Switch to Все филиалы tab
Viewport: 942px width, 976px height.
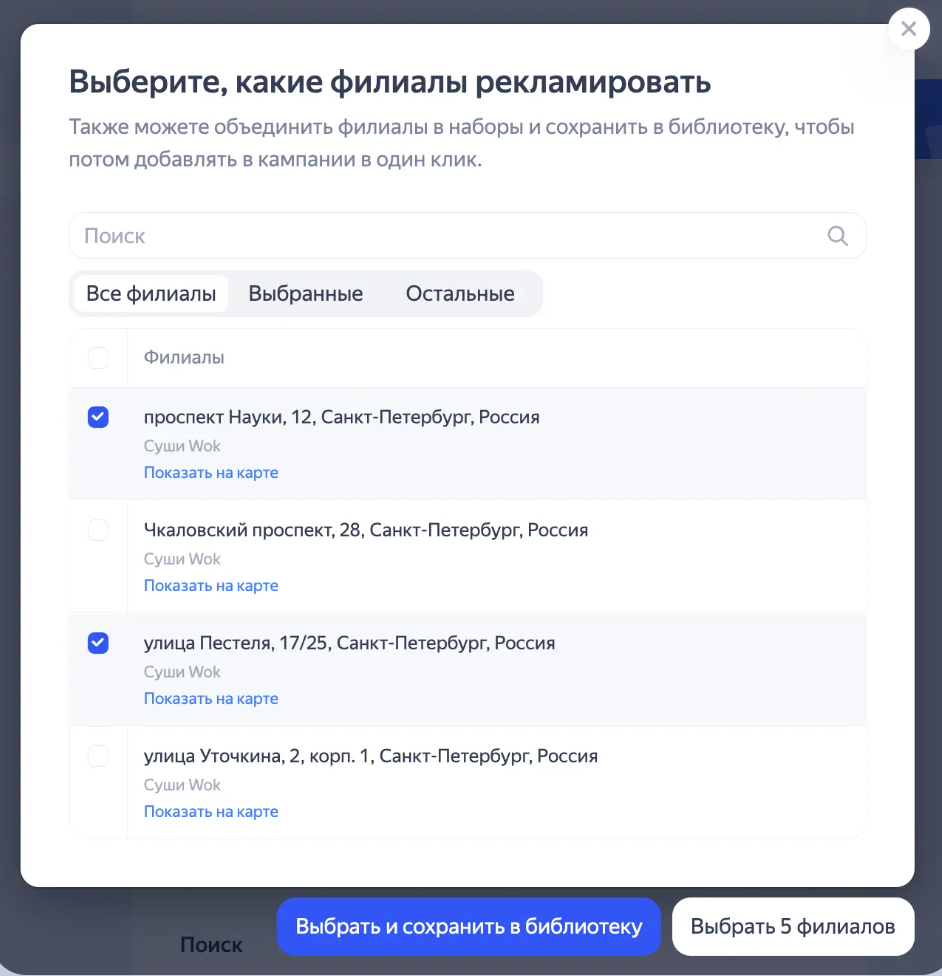pos(151,293)
